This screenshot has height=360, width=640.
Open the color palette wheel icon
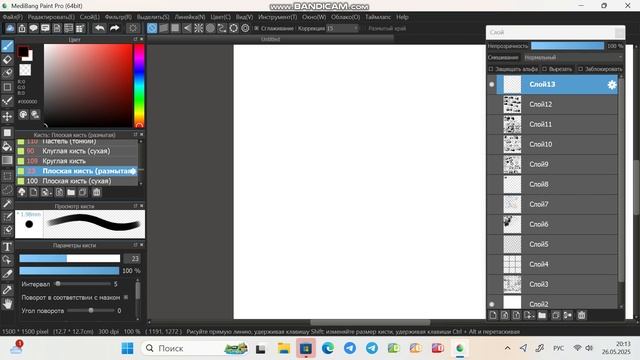click(23, 115)
